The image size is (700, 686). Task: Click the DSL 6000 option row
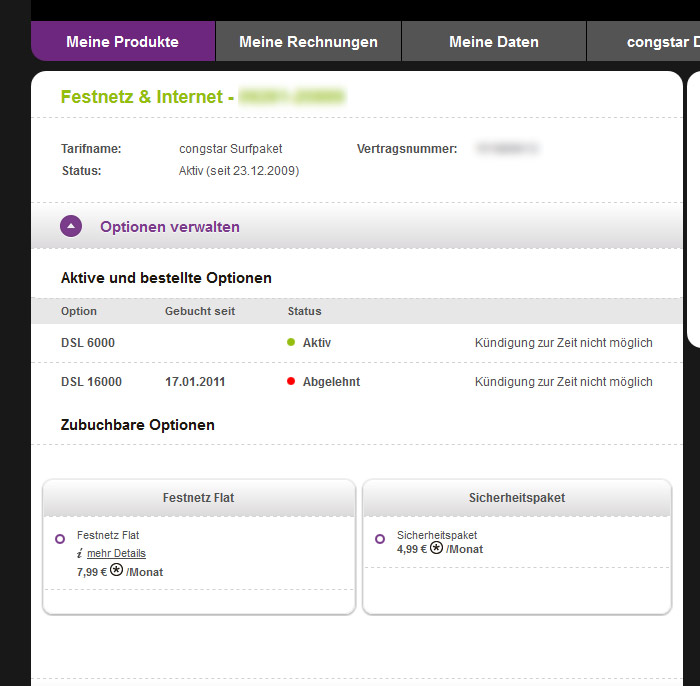pyautogui.click(x=88, y=343)
